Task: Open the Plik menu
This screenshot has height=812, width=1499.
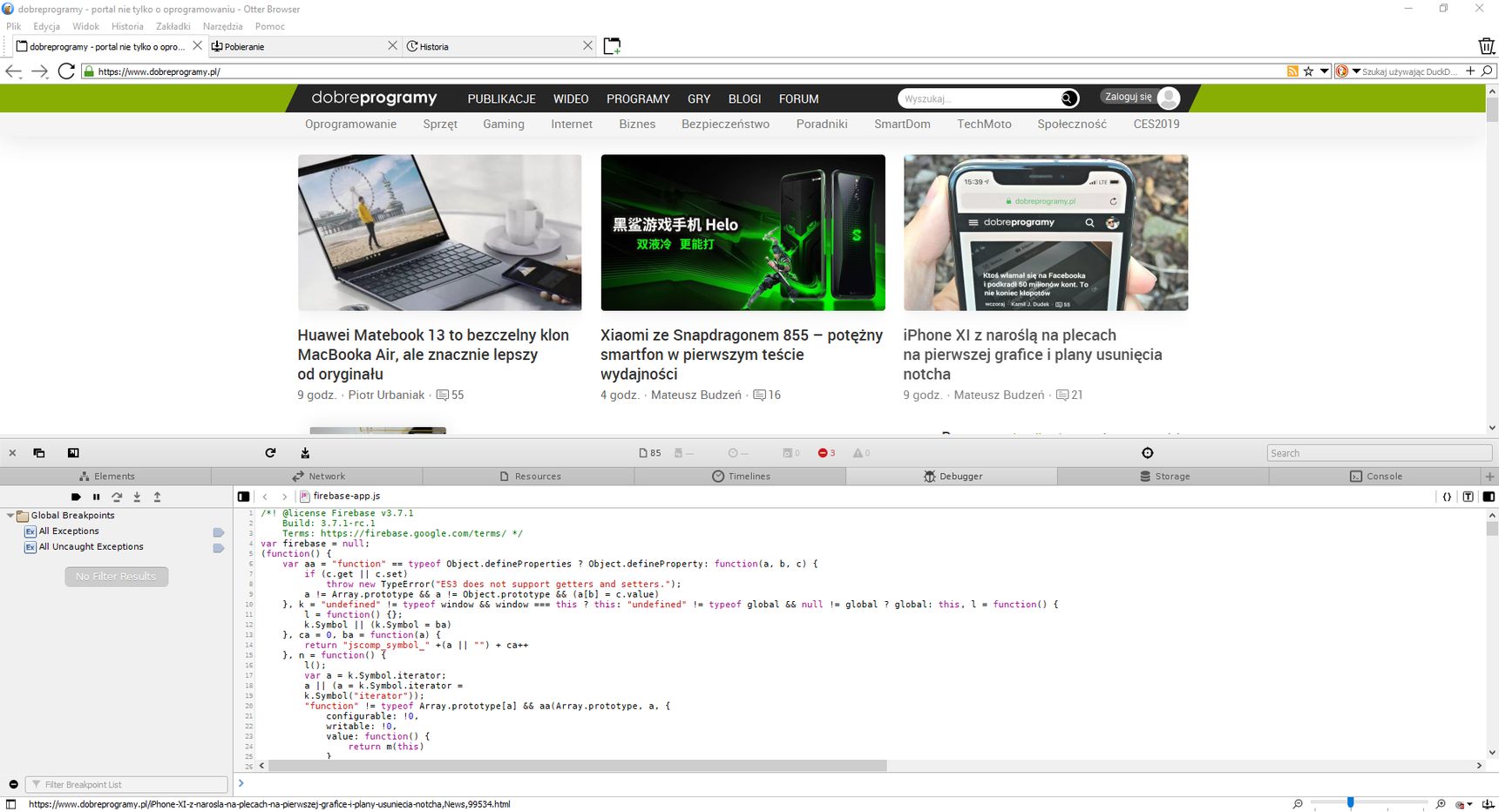Action: click(x=14, y=26)
